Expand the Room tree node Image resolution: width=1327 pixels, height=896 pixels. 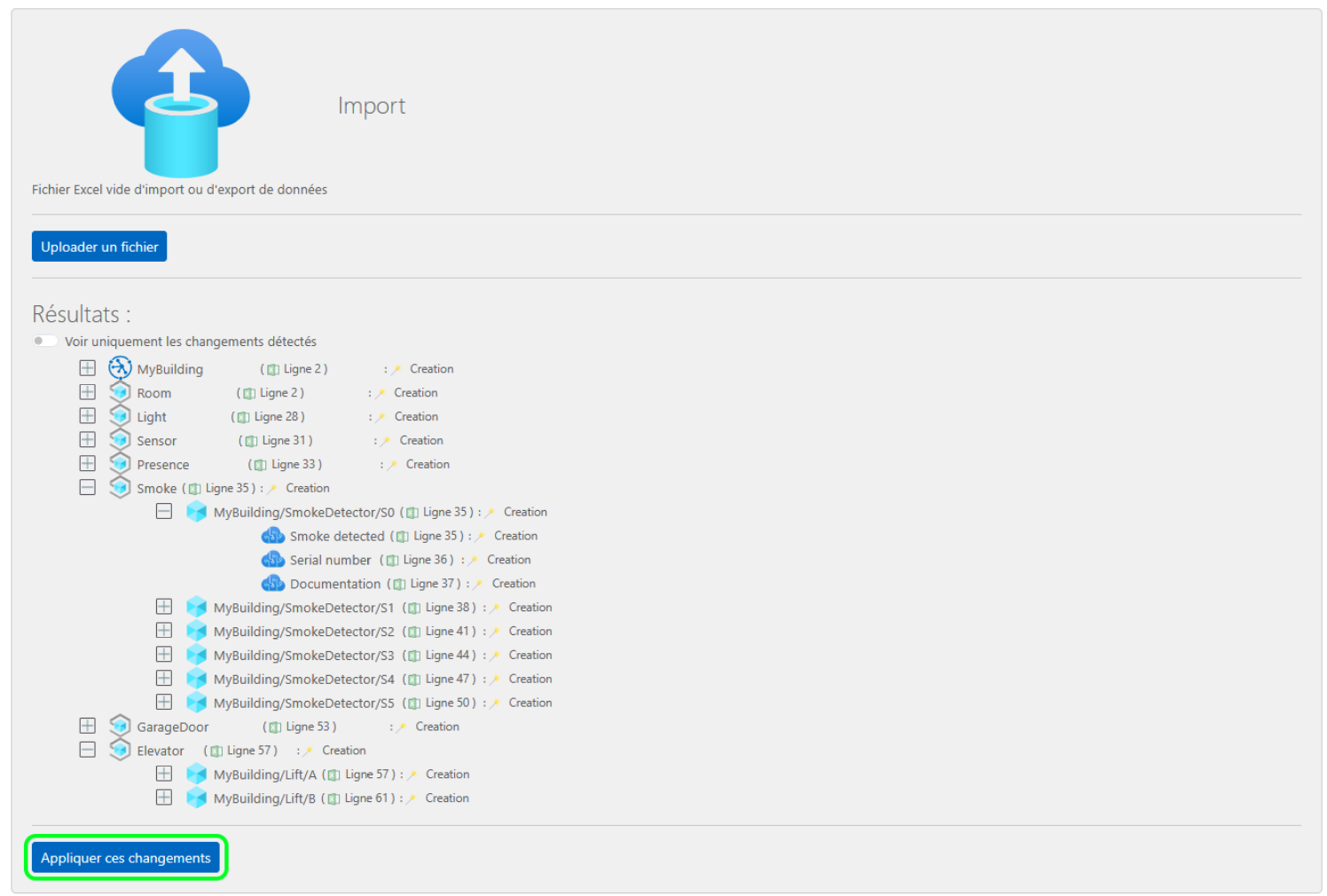(x=87, y=391)
